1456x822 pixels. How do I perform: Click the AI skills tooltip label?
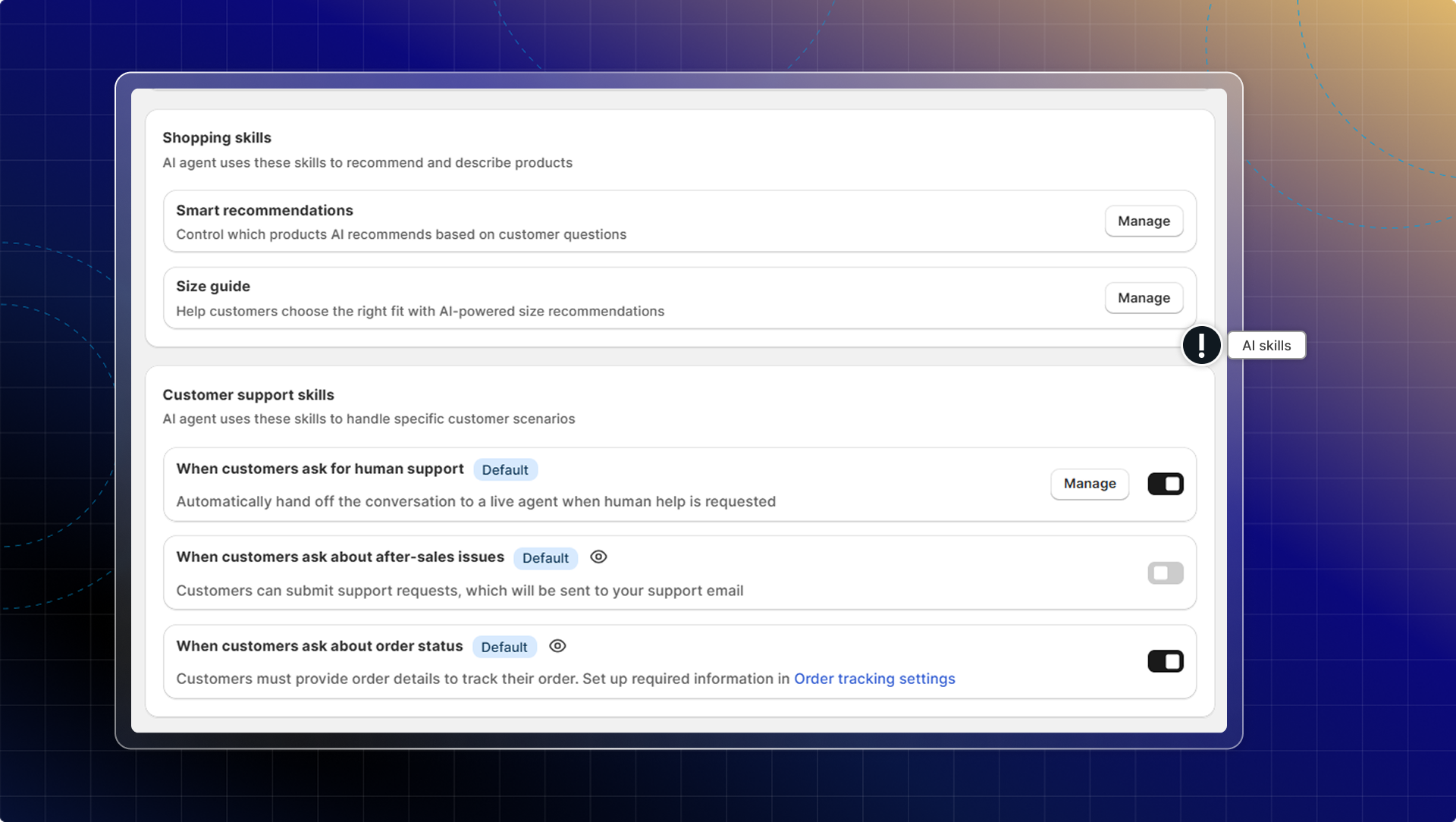(x=1266, y=346)
